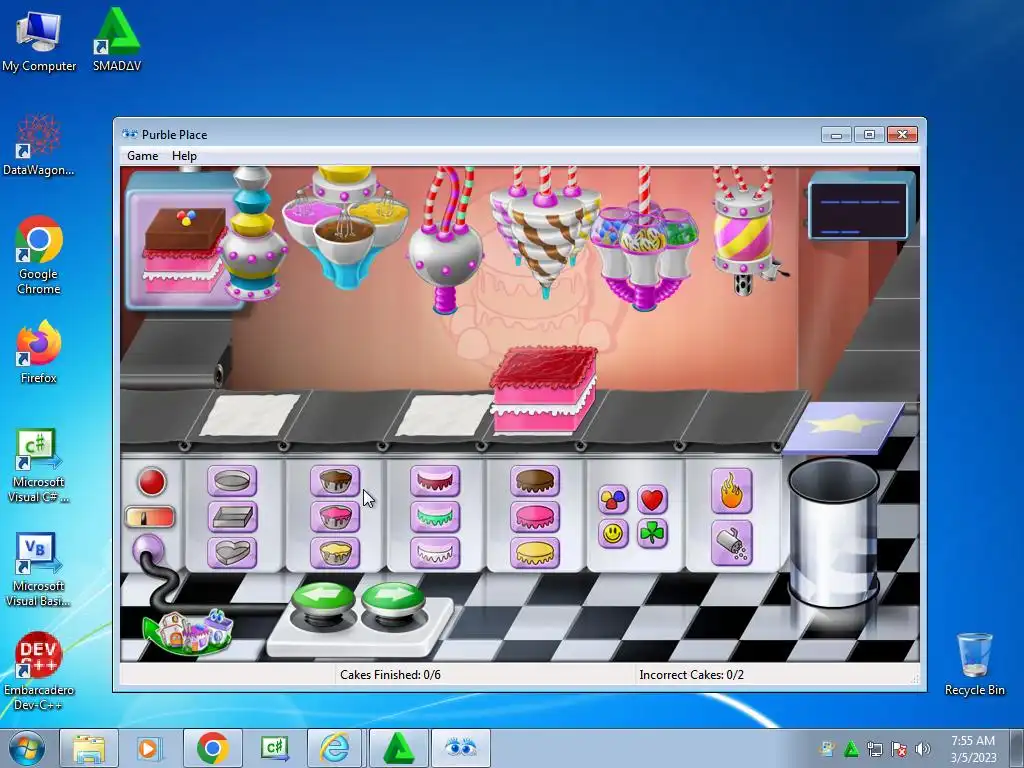Apply green filling icing
The width and height of the screenshot is (1024, 768).
tap(435, 517)
